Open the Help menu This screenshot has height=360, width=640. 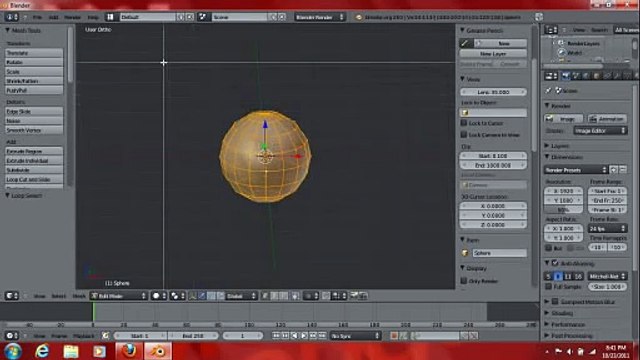(x=93, y=17)
